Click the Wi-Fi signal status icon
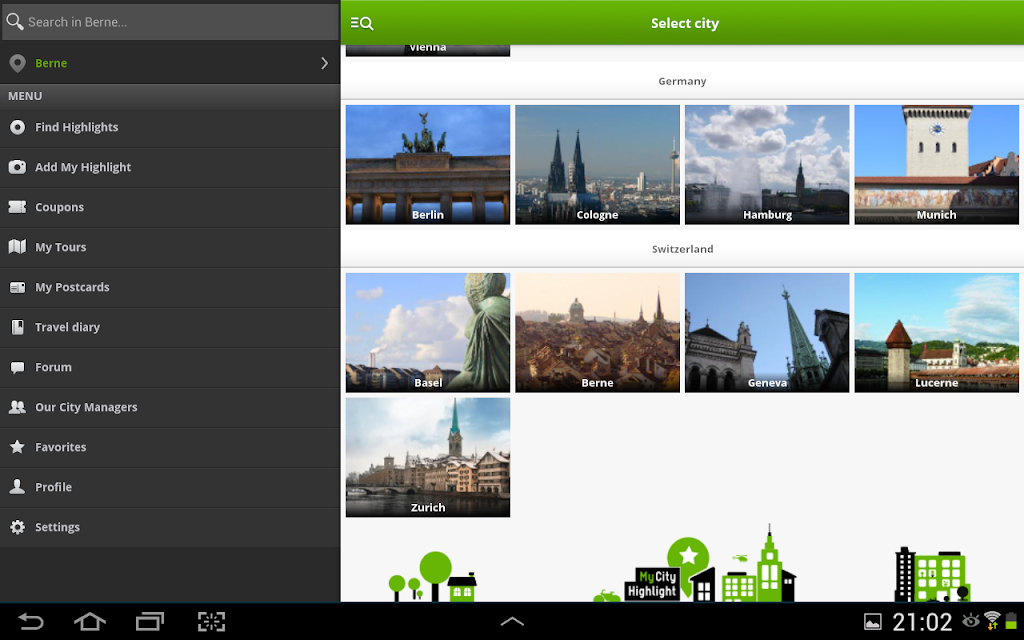This screenshot has height=640, width=1024. (x=992, y=620)
